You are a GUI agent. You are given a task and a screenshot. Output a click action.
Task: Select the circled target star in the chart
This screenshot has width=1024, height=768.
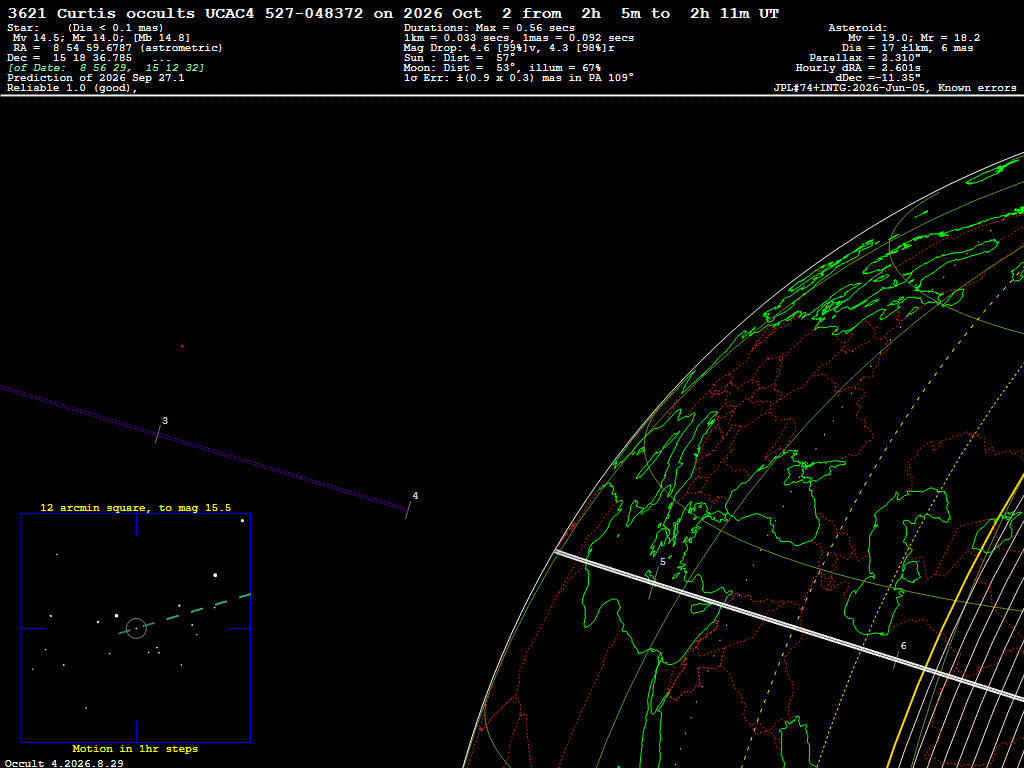click(x=136, y=628)
